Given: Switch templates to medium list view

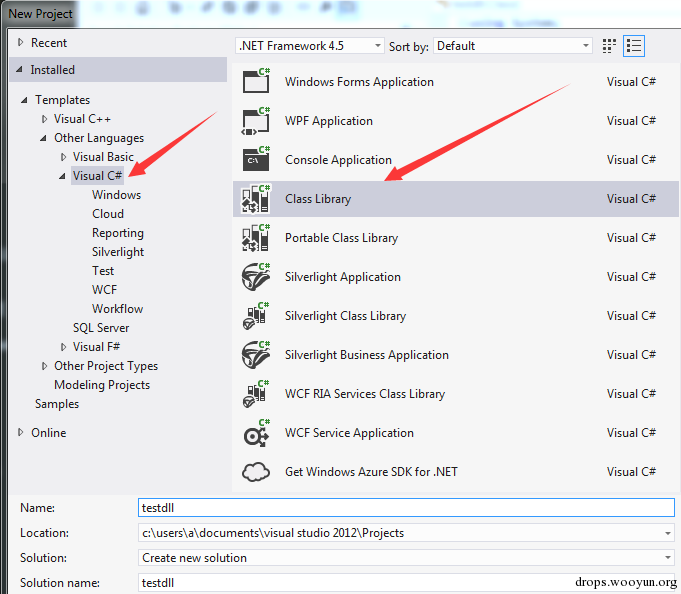Looking at the screenshot, I should click(x=634, y=46).
